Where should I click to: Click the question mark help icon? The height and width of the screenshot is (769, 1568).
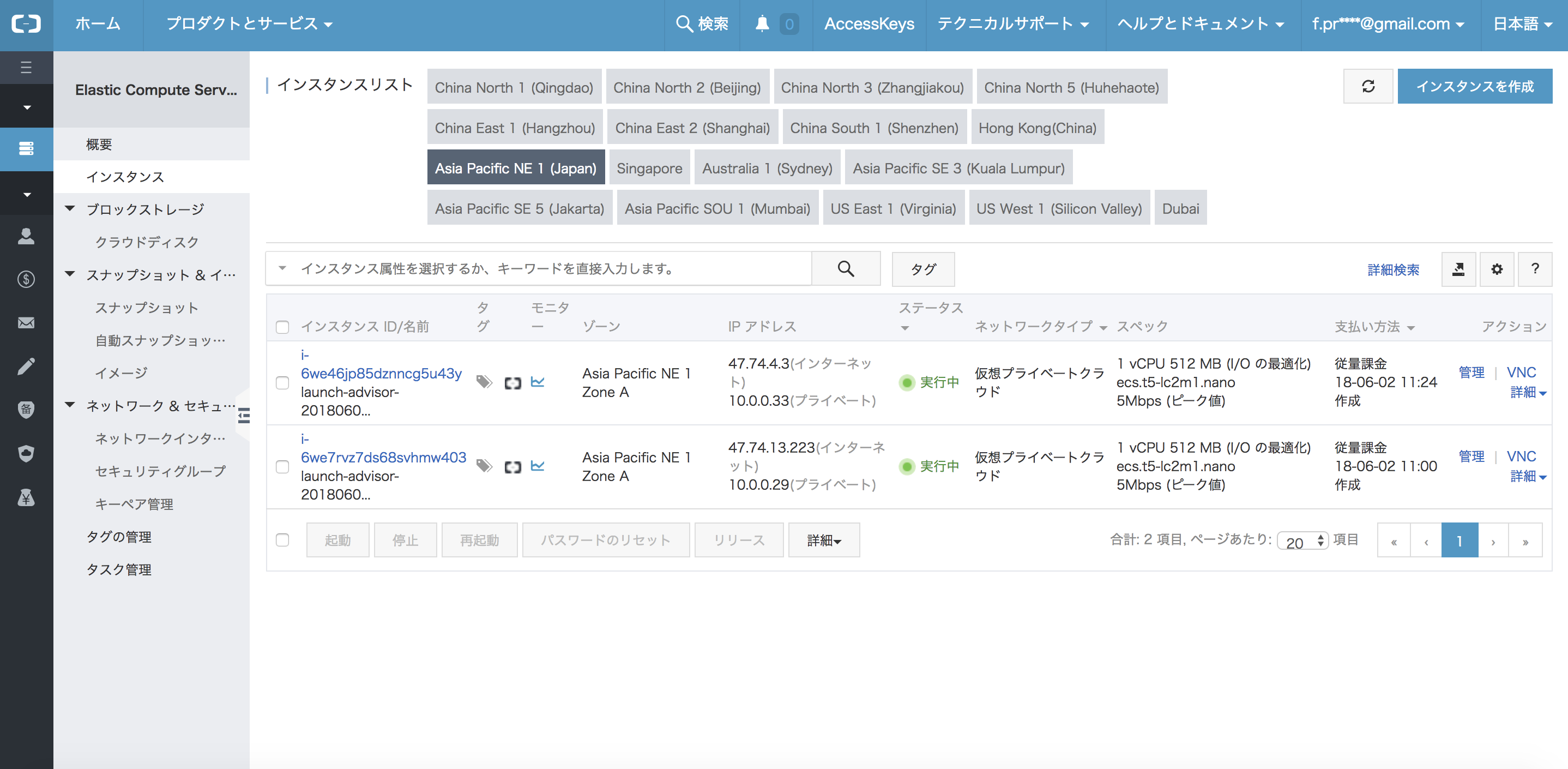[1535, 269]
